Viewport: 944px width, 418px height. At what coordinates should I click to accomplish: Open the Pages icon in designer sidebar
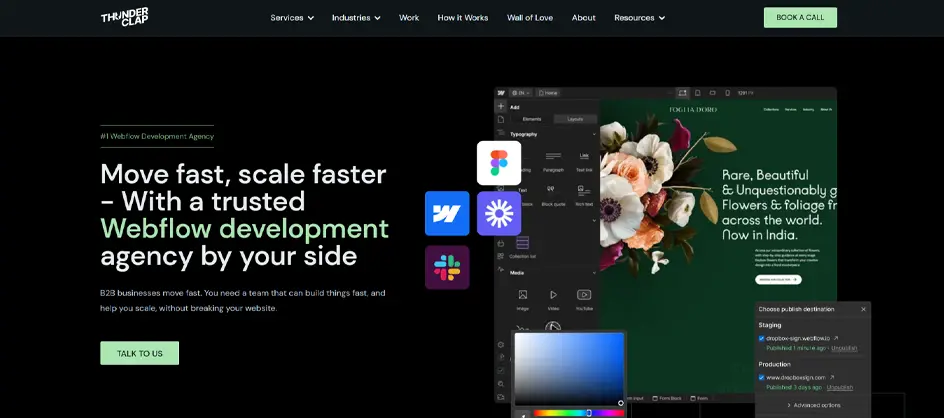501,119
